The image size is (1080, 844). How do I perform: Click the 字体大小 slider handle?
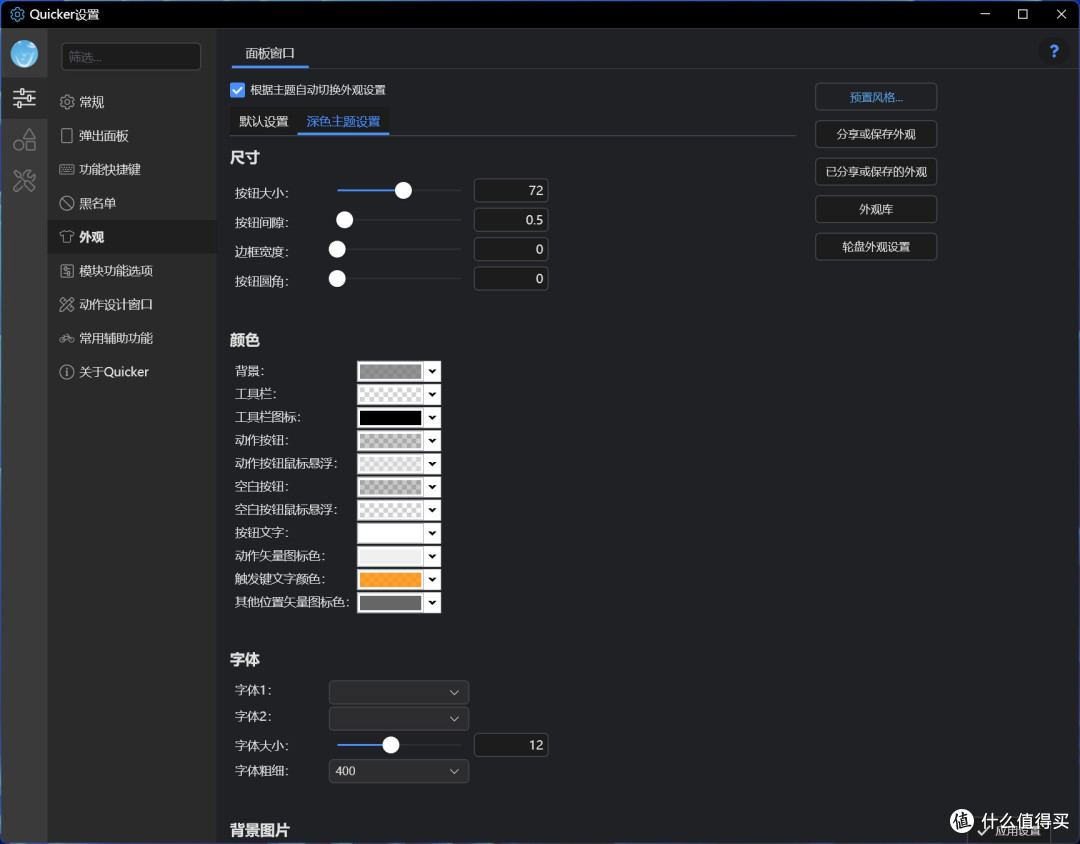click(x=391, y=745)
